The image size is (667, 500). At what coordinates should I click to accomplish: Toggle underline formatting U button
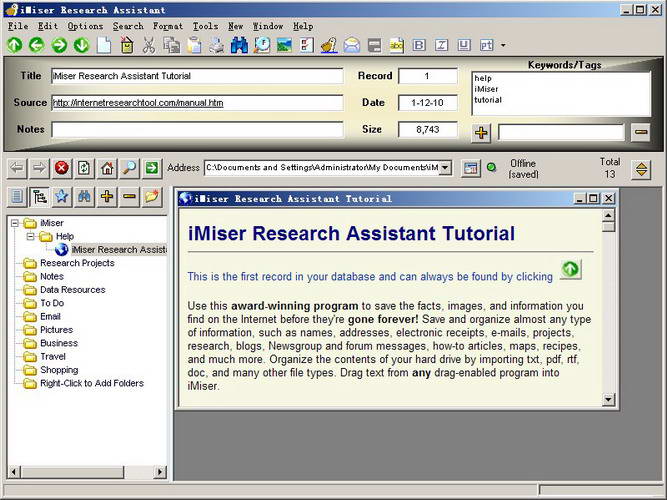pos(464,45)
